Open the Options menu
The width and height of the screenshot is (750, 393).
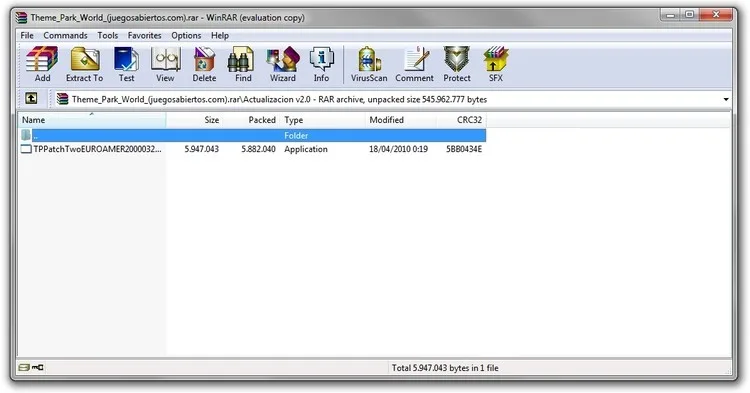186,35
